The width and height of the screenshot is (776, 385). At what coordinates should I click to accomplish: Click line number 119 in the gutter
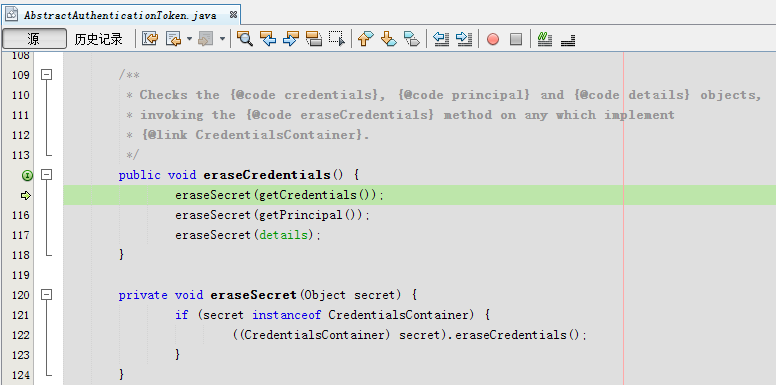pos(21,275)
